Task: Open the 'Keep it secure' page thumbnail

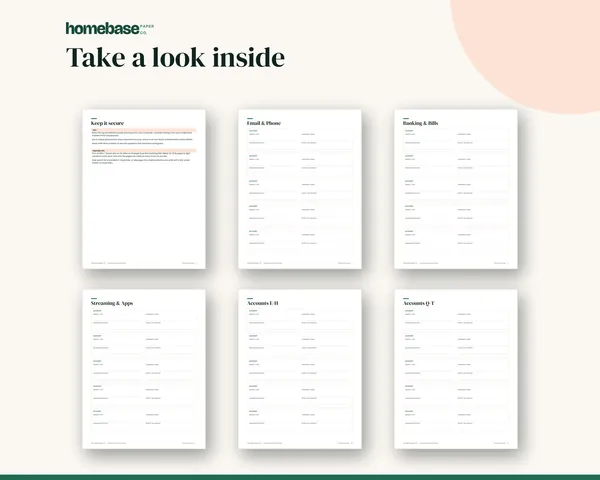Action: click(144, 189)
